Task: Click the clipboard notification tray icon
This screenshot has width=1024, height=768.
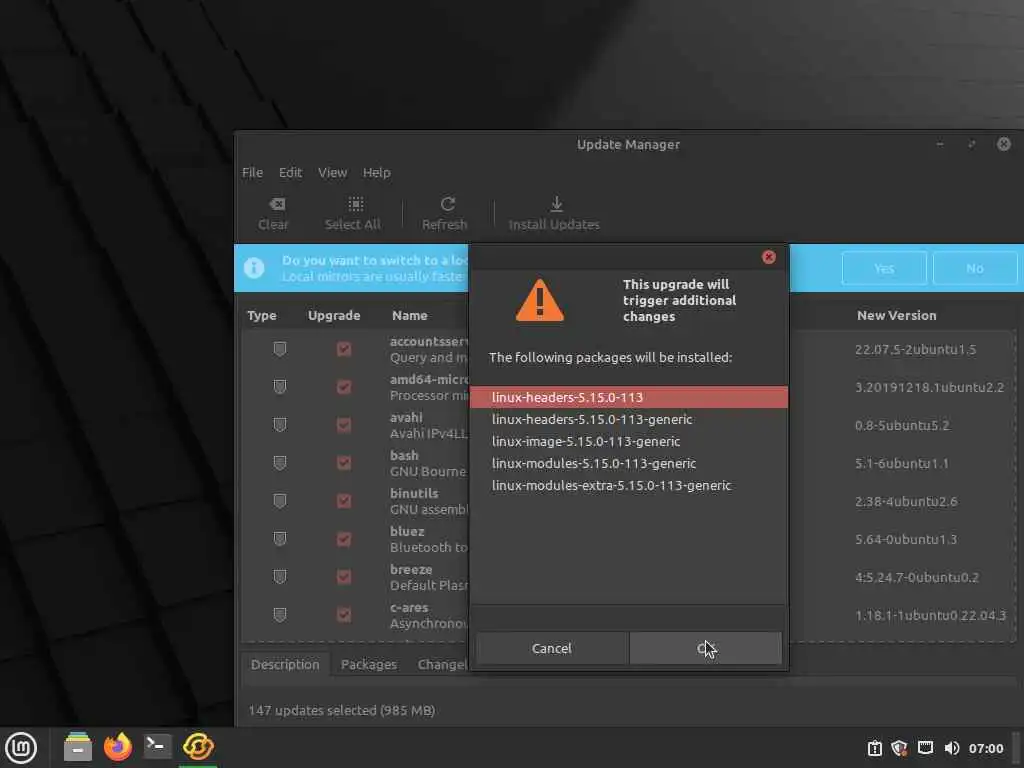Action: coord(874,748)
